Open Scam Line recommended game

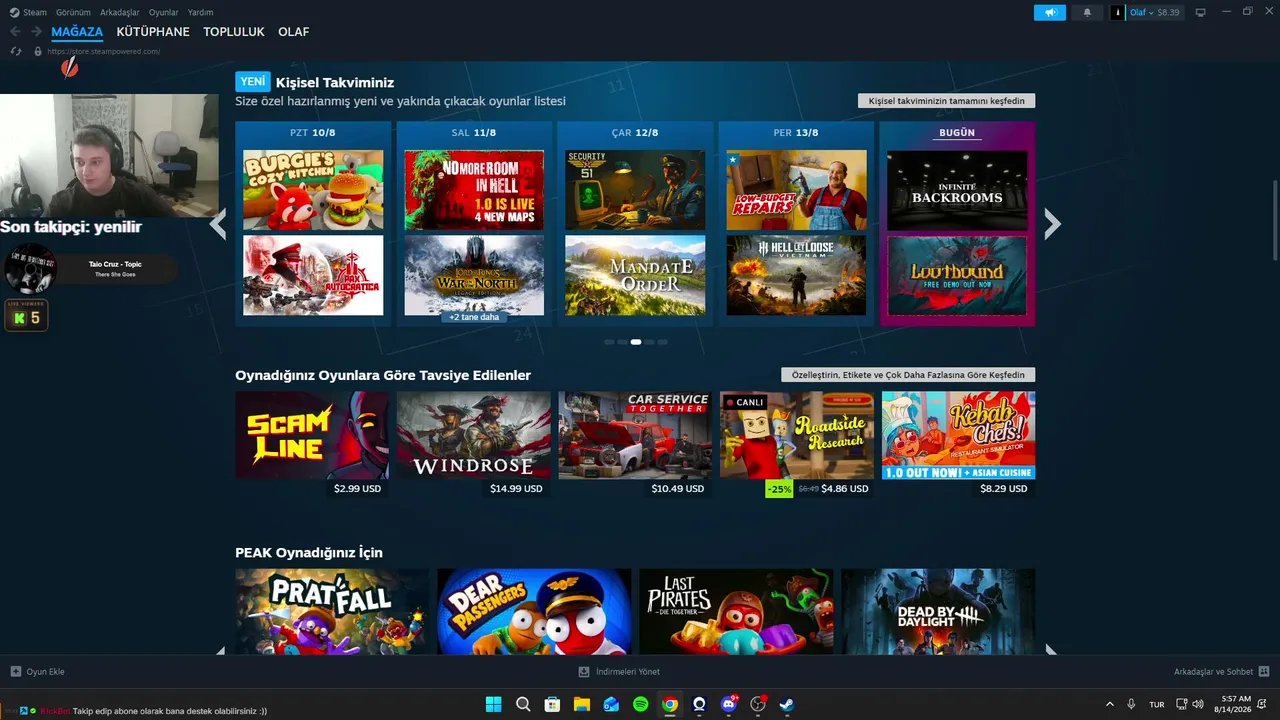[312, 435]
